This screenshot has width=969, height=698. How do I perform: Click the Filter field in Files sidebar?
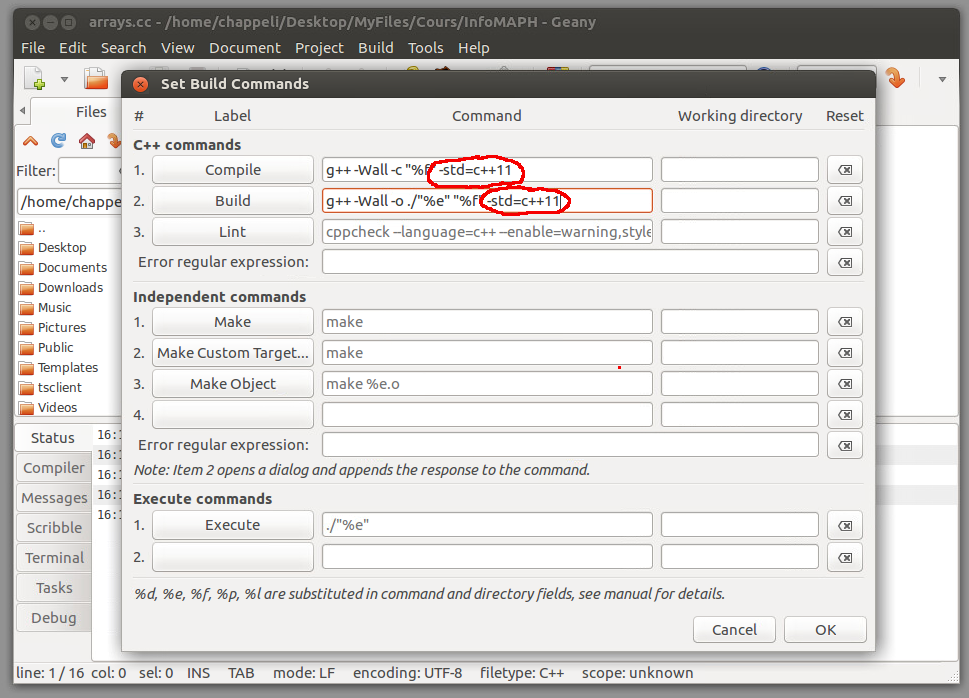coord(90,171)
